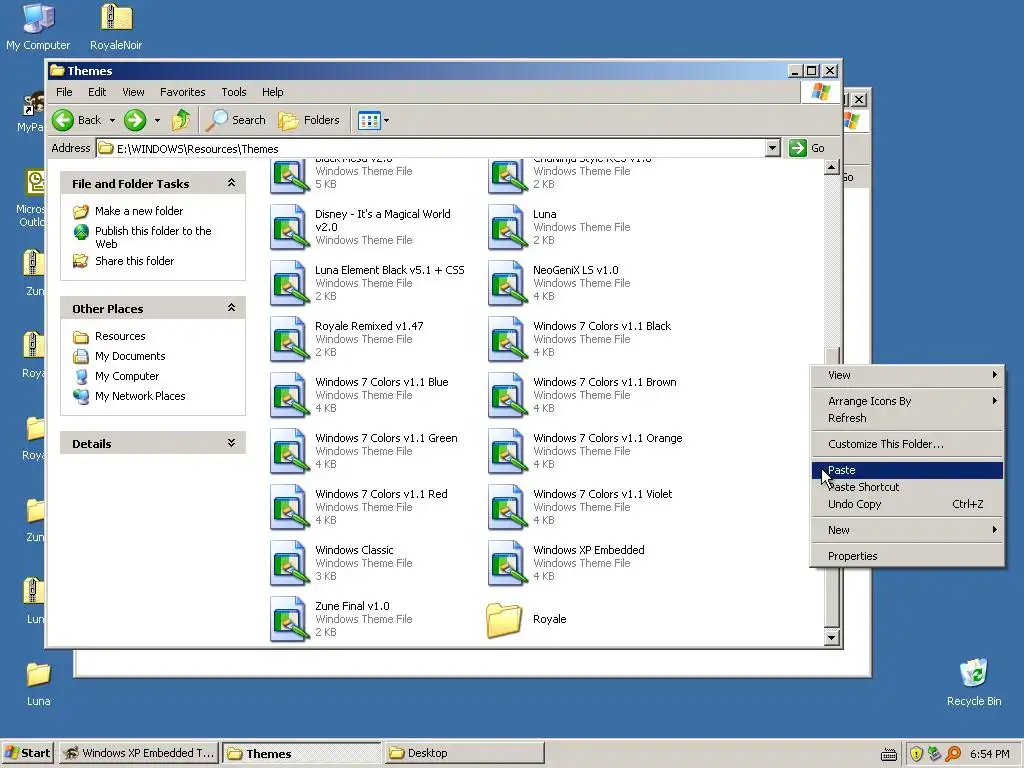Viewport: 1024px width, 768px height.
Task: Open the Back history dropdown arrow
Action: point(112,120)
